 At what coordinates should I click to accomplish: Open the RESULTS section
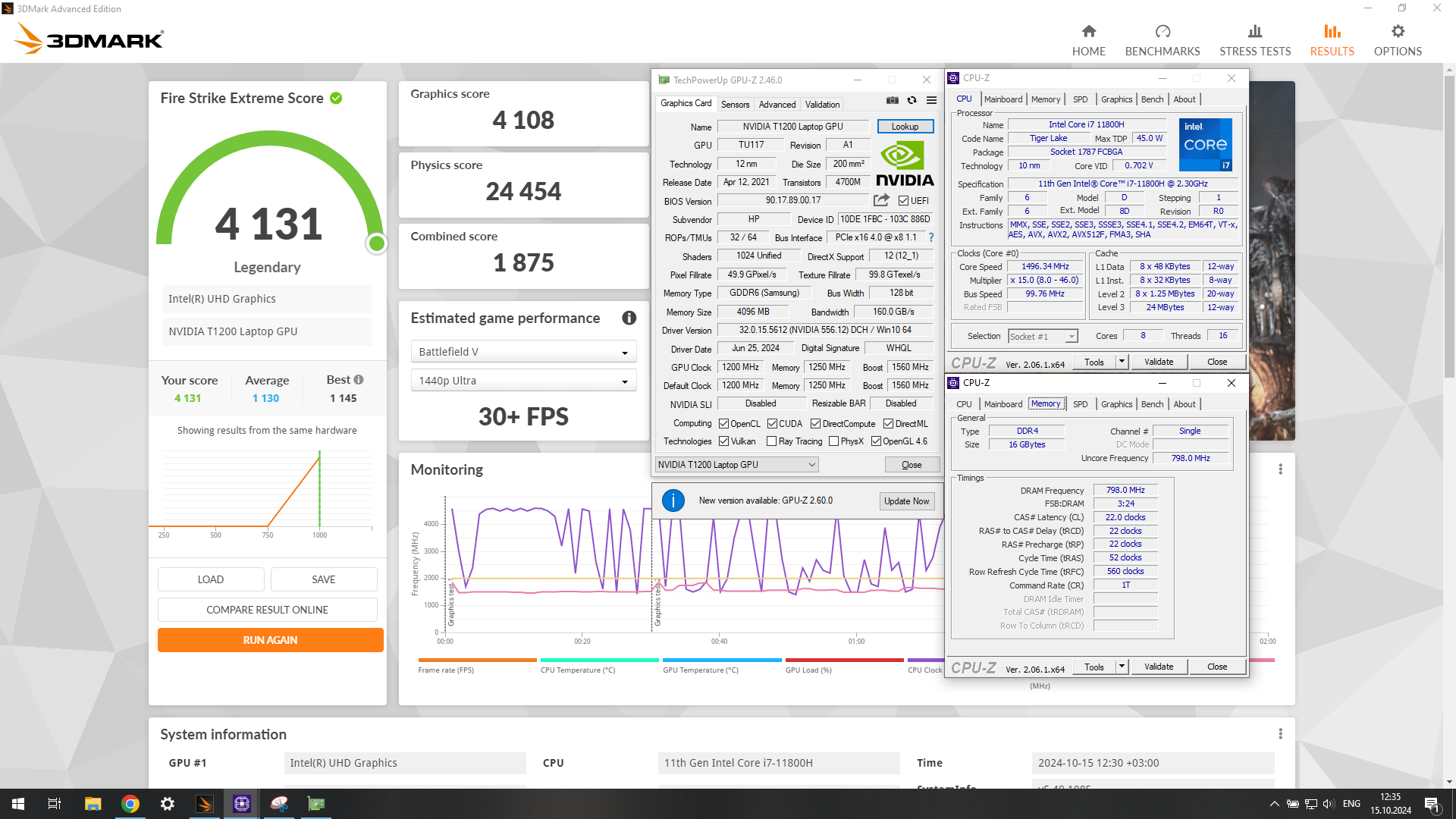tap(1332, 40)
